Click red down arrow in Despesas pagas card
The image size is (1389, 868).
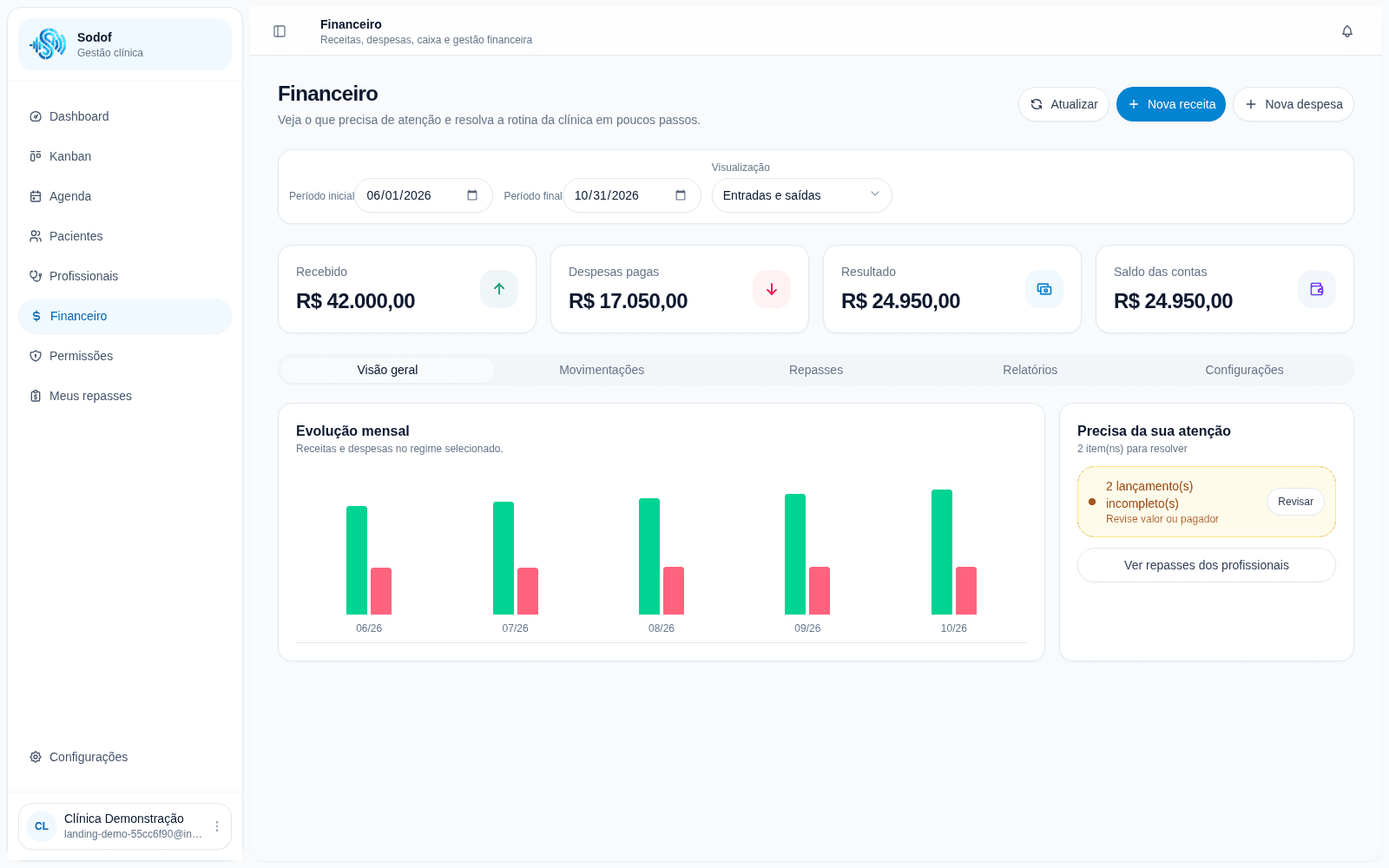point(772,289)
